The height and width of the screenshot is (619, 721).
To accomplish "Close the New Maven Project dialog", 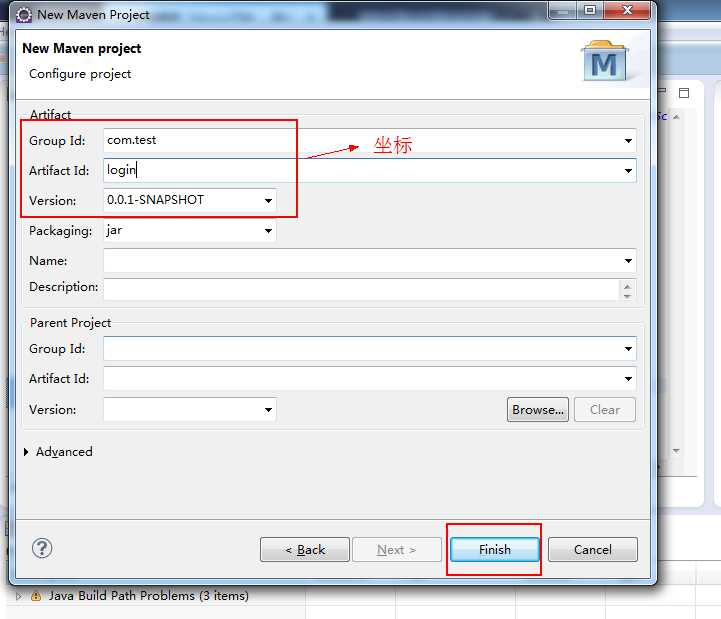I will (627, 10).
